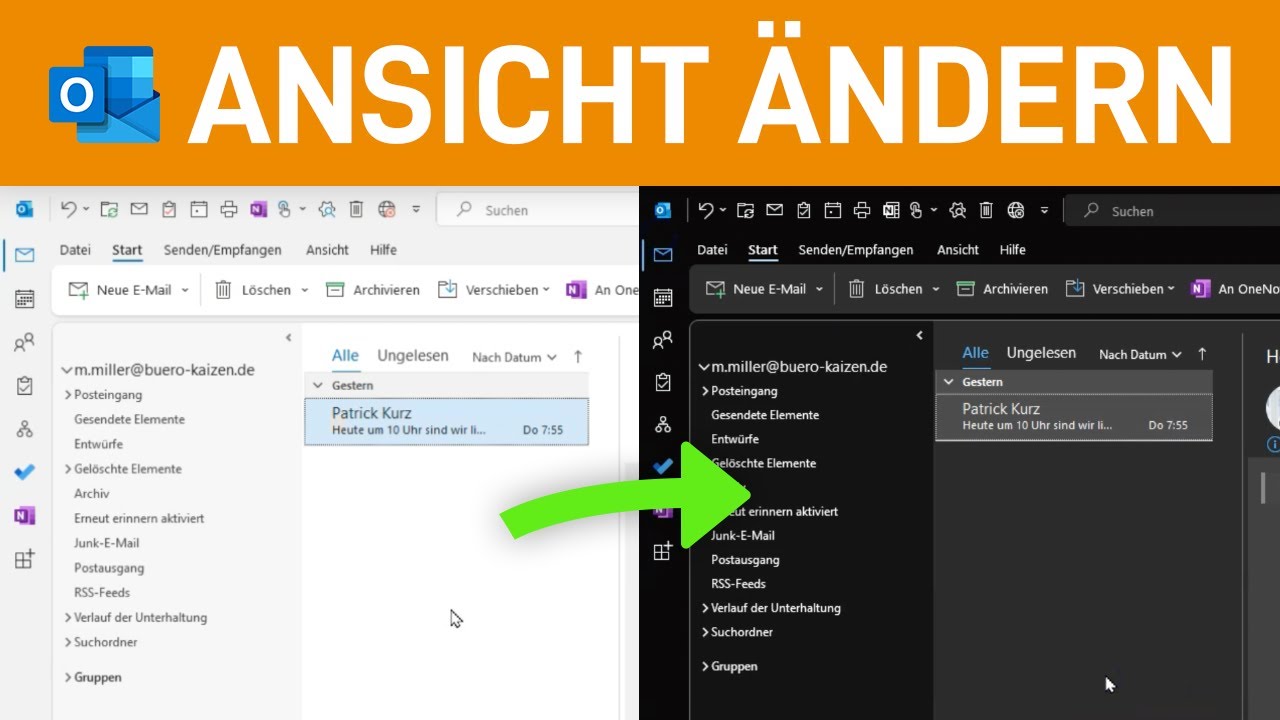The height and width of the screenshot is (720, 1280).
Task: Click trash icon in light quick-access bar
Action: coord(356,210)
